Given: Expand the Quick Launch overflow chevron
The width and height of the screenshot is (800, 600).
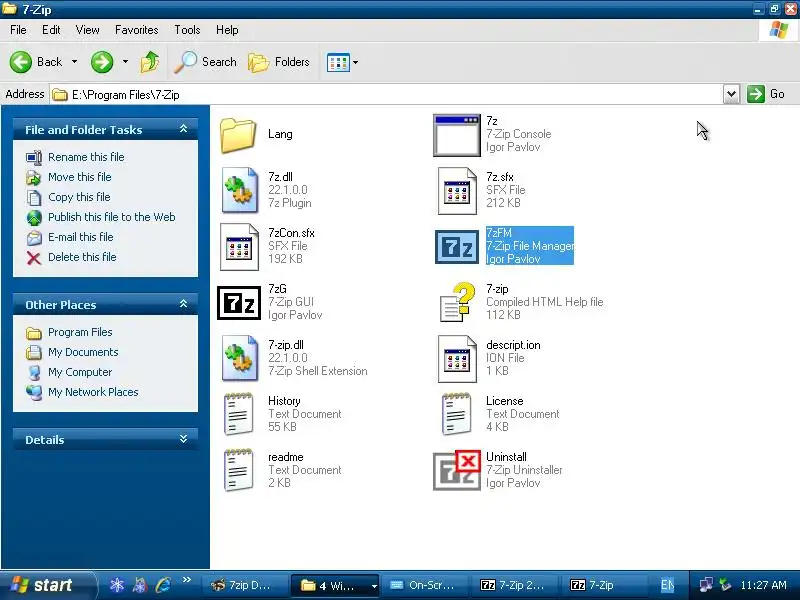Looking at the screenshot, I should tap(187, 580).
